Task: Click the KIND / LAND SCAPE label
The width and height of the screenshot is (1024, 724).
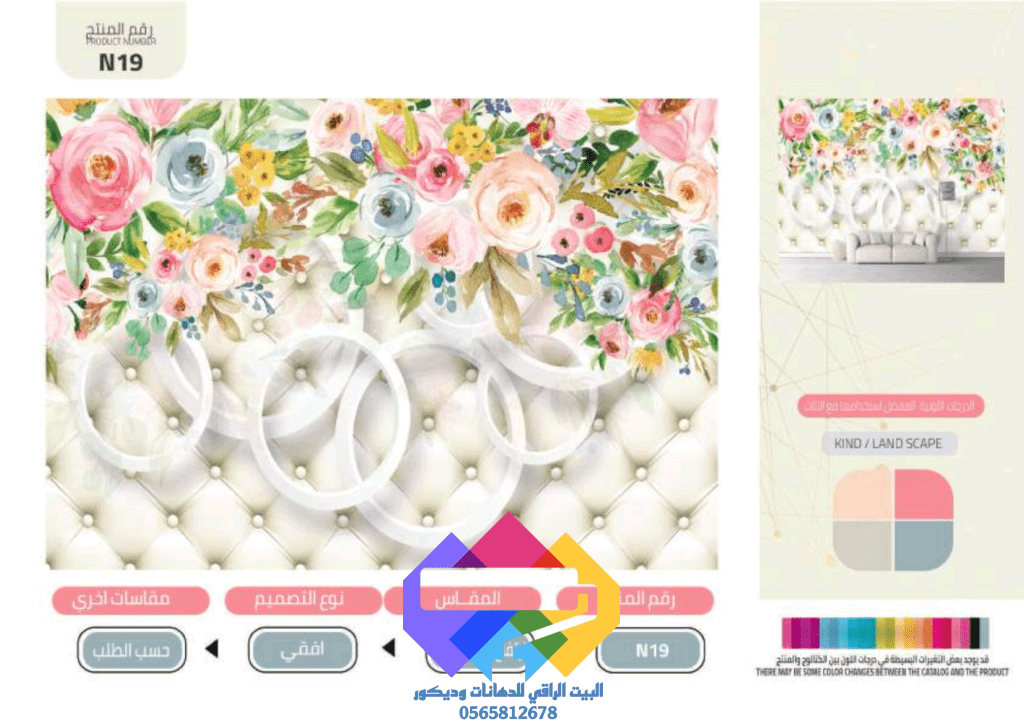Action: tap(888, 443)
